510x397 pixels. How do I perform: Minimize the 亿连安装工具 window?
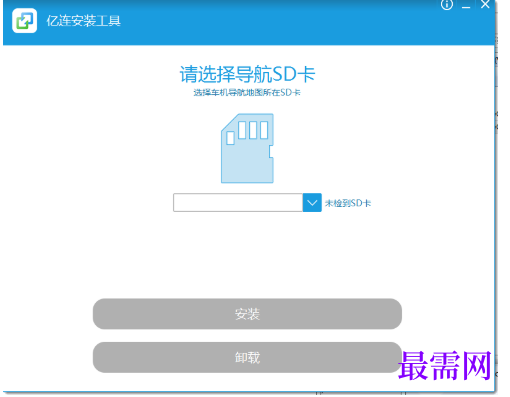tap(466, 6)
